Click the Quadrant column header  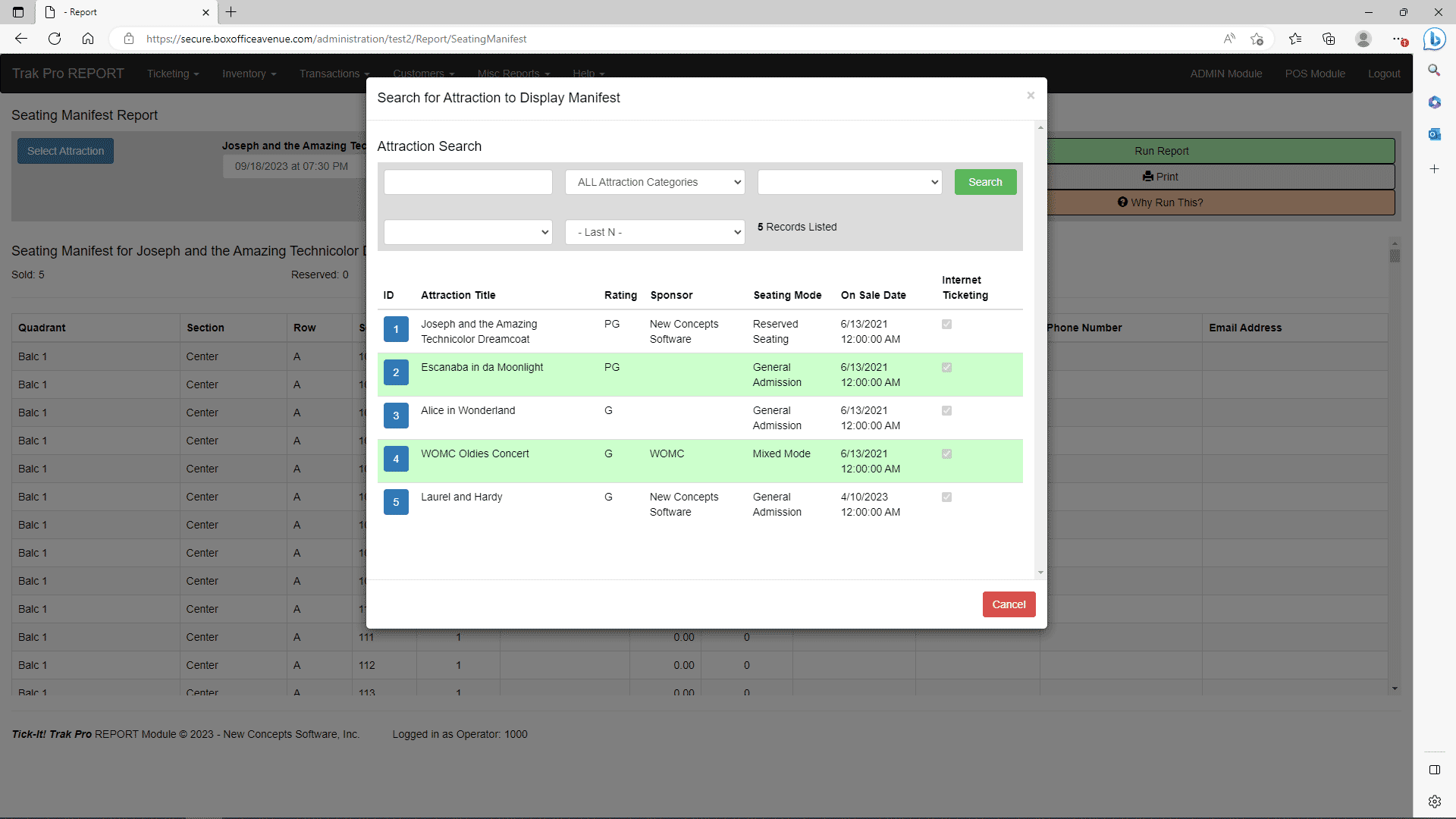click(x=42, y=328)
